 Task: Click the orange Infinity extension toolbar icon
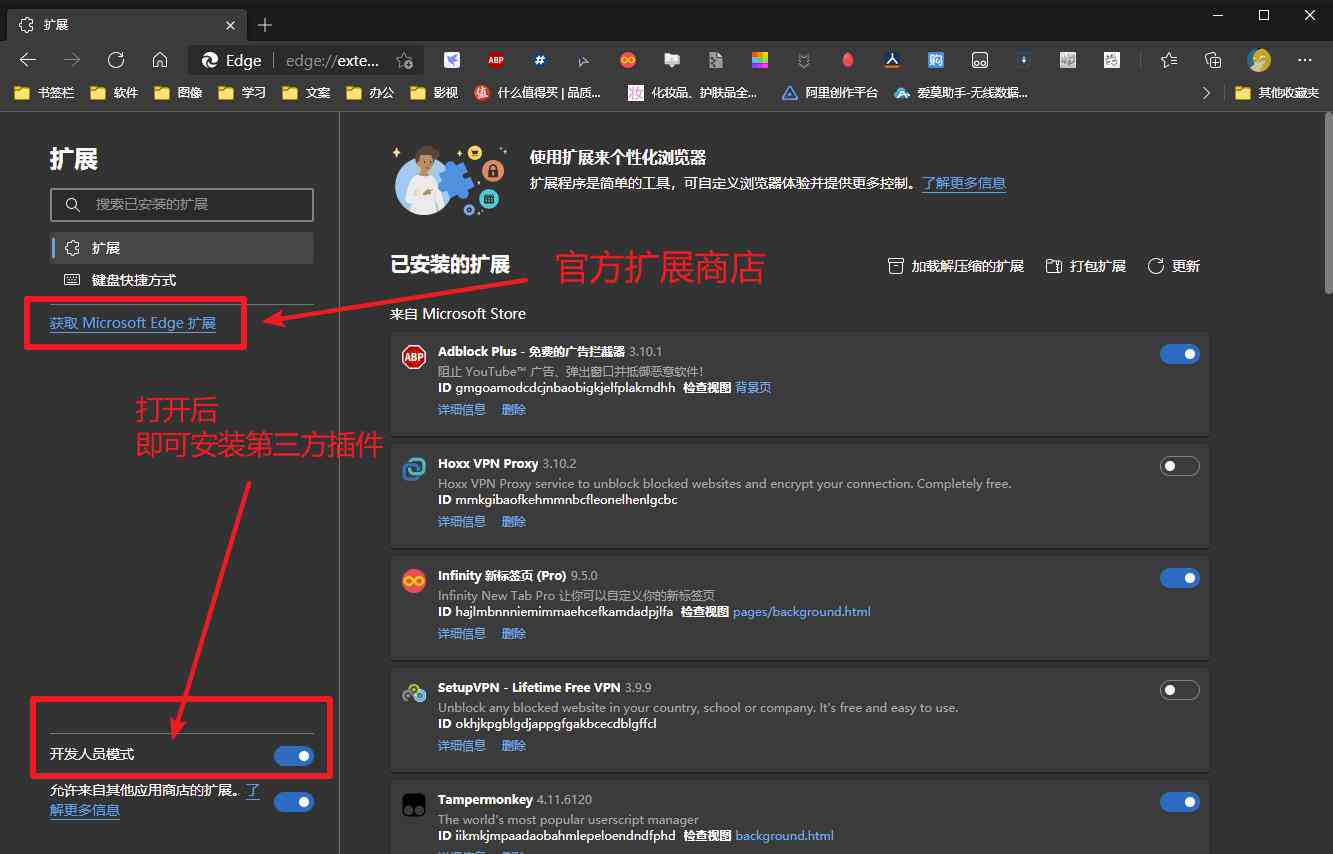coord(628,60)
